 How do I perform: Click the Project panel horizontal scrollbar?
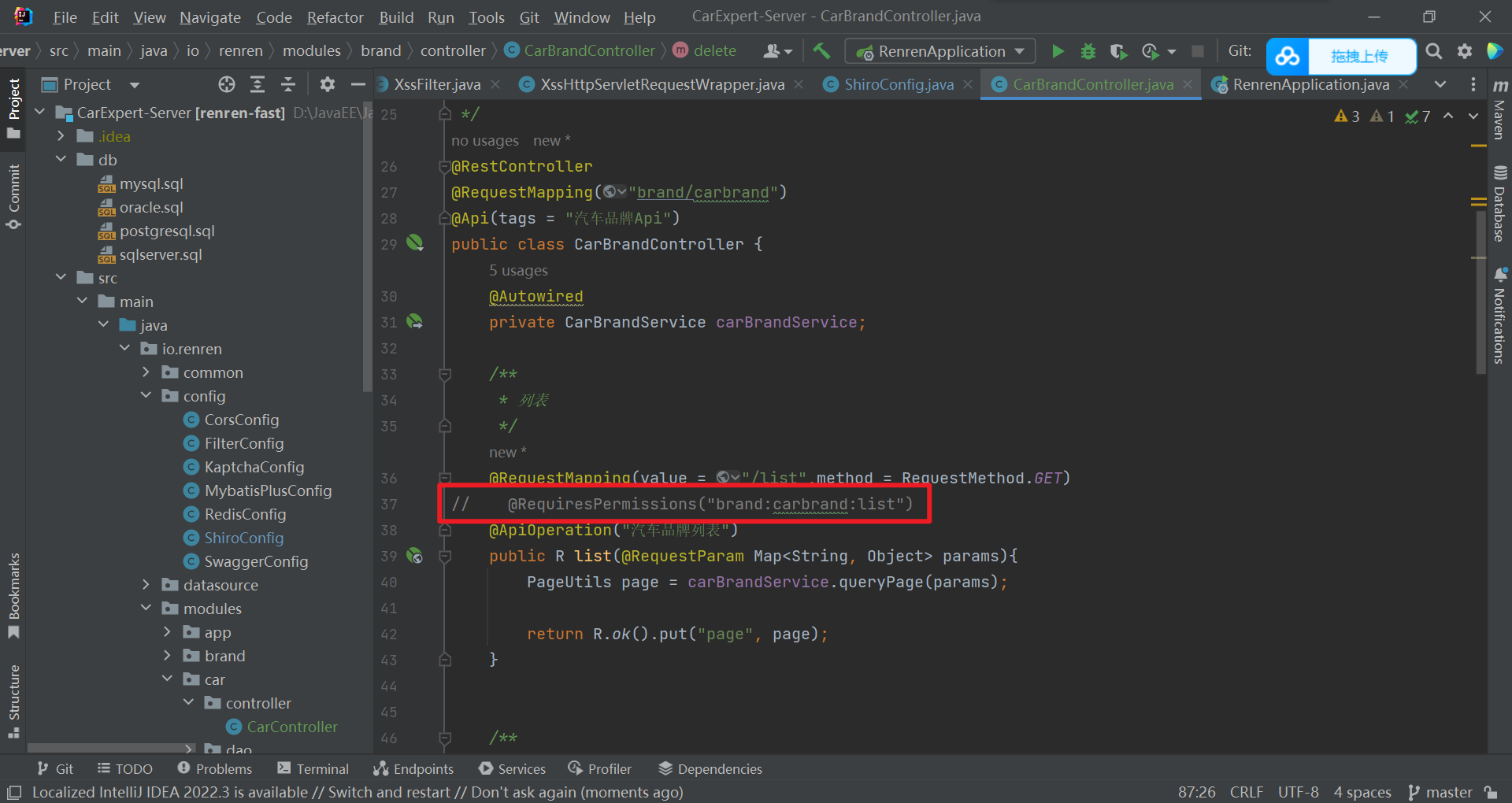click(110, 747)
